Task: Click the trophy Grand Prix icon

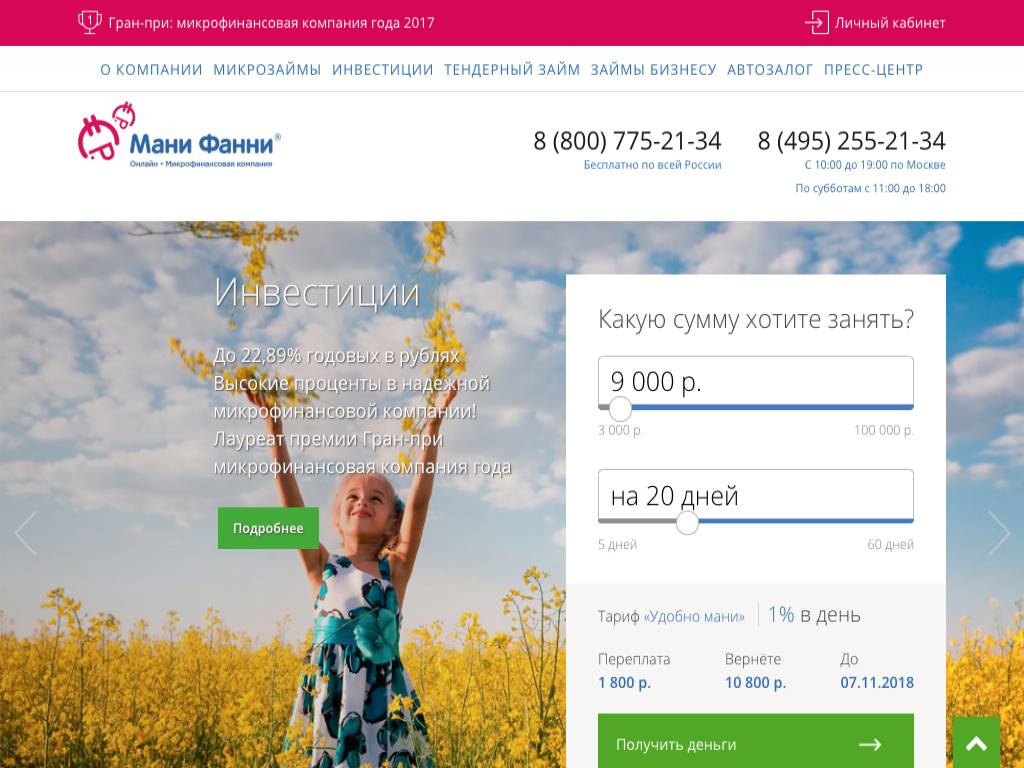Action: [89, 22]
